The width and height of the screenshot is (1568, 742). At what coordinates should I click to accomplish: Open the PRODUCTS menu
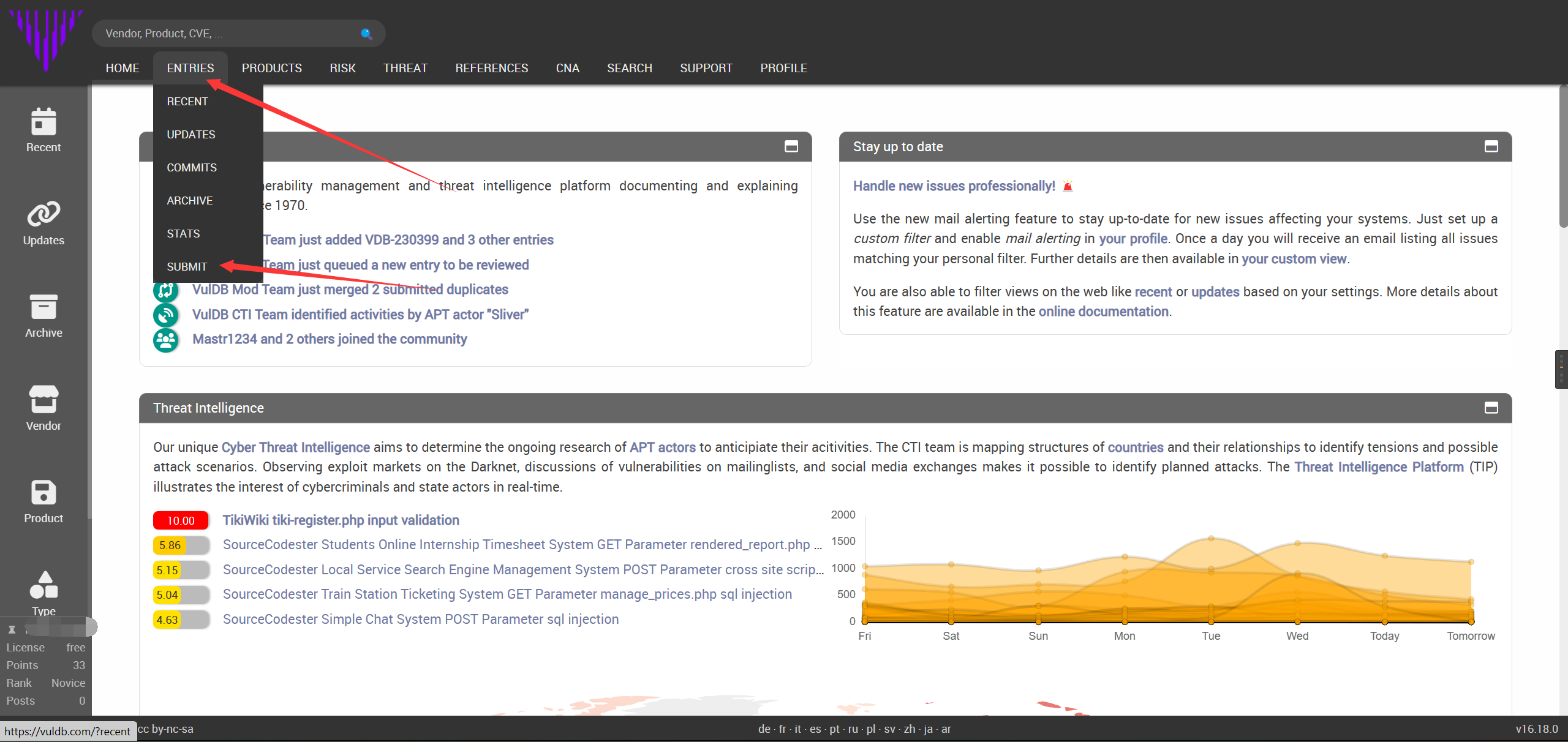[272, 68]
